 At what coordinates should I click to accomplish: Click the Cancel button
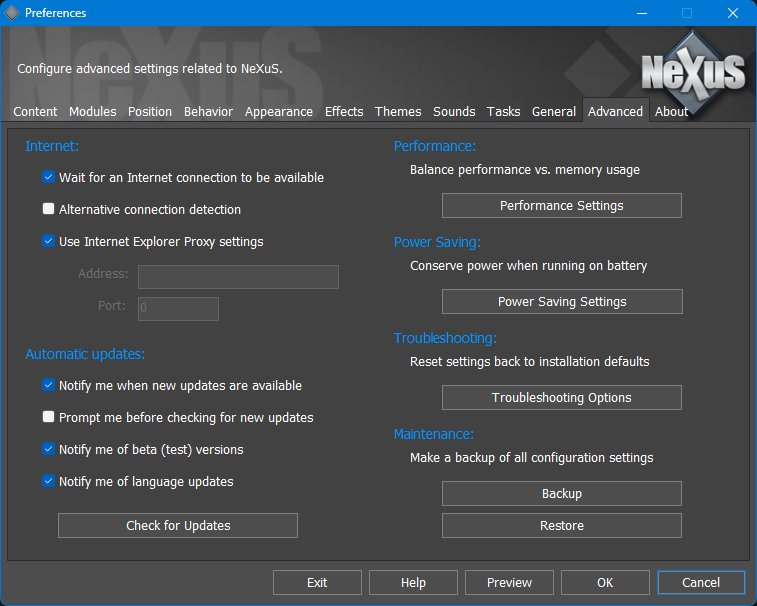pyautogui.click(x=701, y=582)
